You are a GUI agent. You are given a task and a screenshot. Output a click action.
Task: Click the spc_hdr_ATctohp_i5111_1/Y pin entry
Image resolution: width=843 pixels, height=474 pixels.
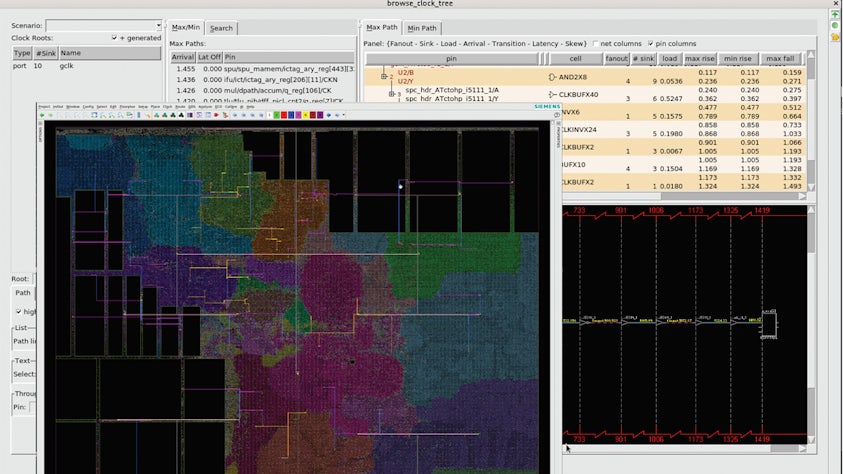tap(452, 99)
